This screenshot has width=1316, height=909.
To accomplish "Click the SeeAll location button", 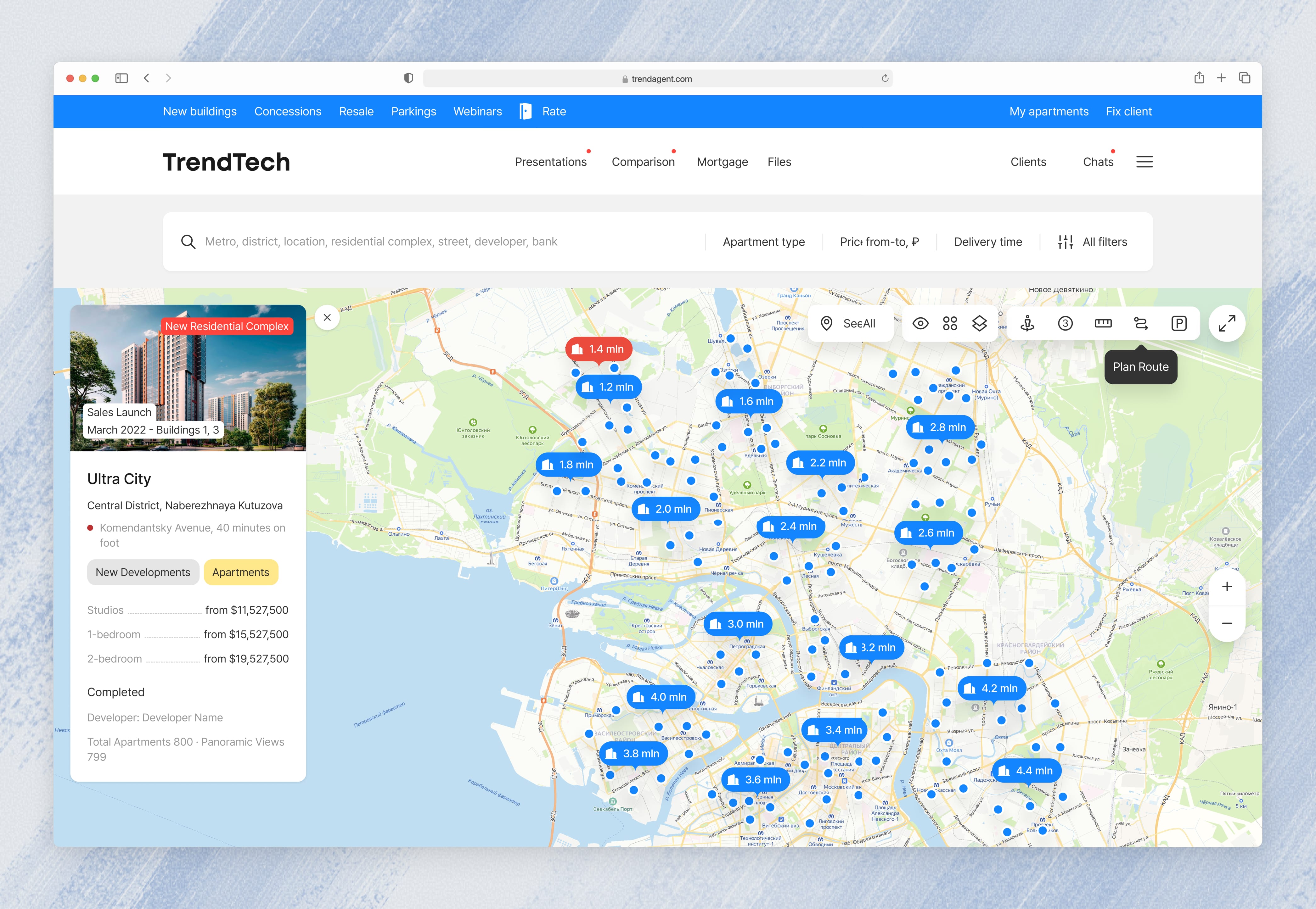I will [x=851, y=324].
